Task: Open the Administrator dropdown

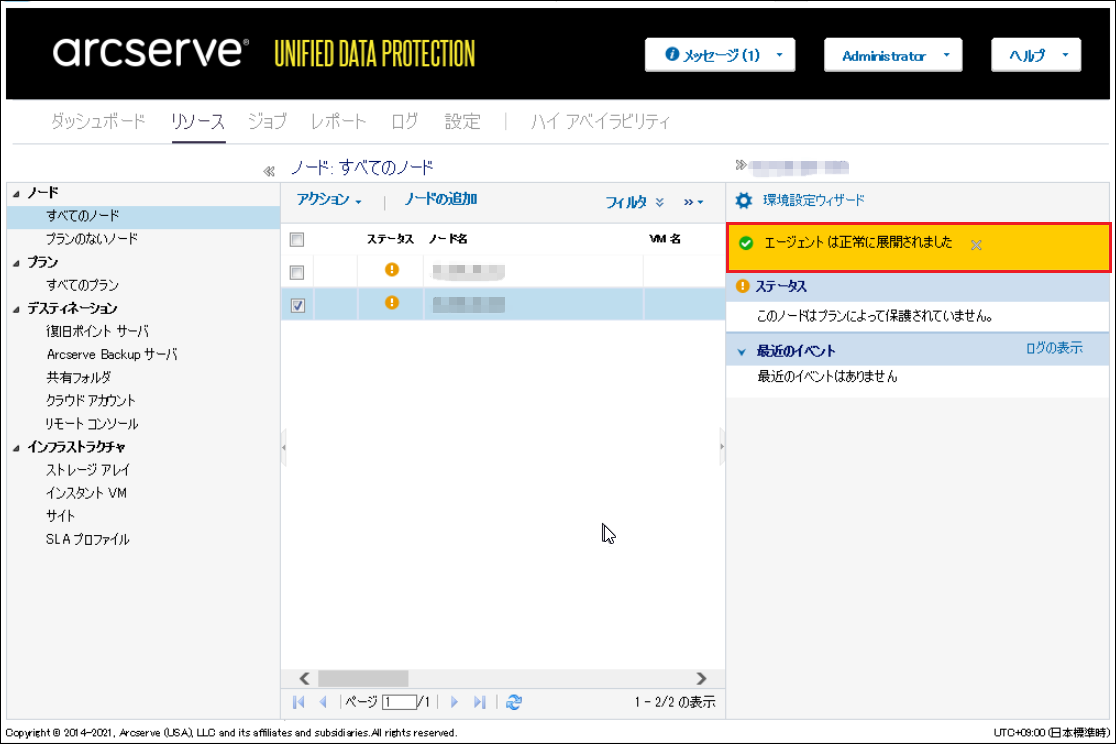Action: click(x=892, y=56)
